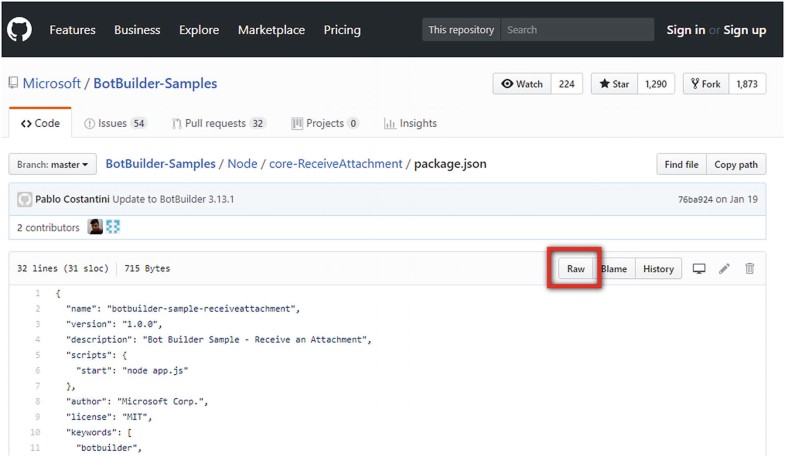
Task: Switch to the Issues tab
Action: (x=115, y=124)
